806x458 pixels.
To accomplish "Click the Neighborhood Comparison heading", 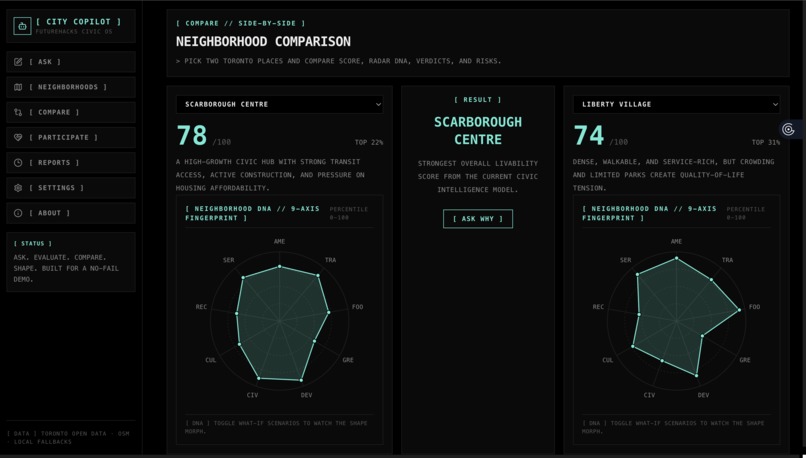I will tap(263, 42).
